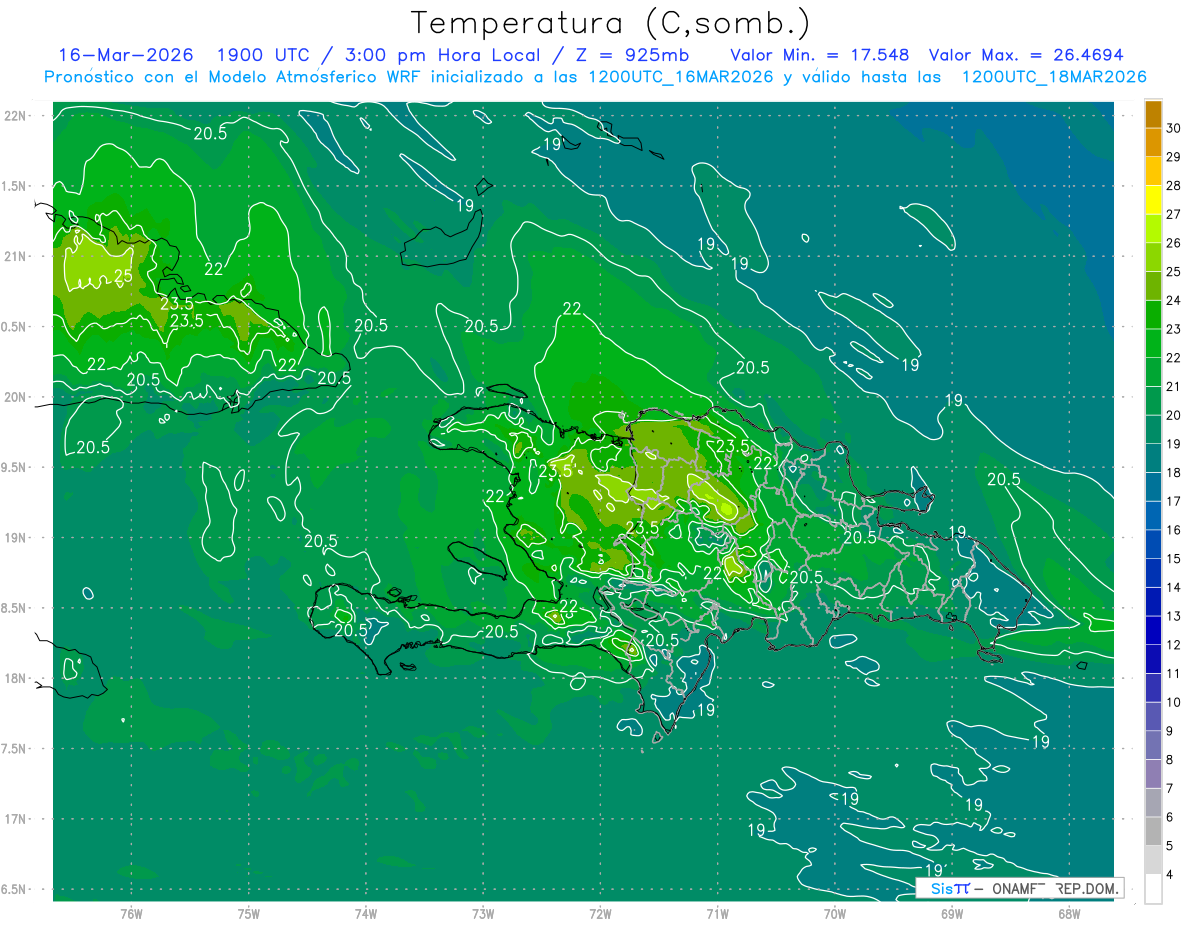The width and height of the screenshot is (1200, 927).
Task: Click the '27' value on the color legend
Action: point(1173,214)
